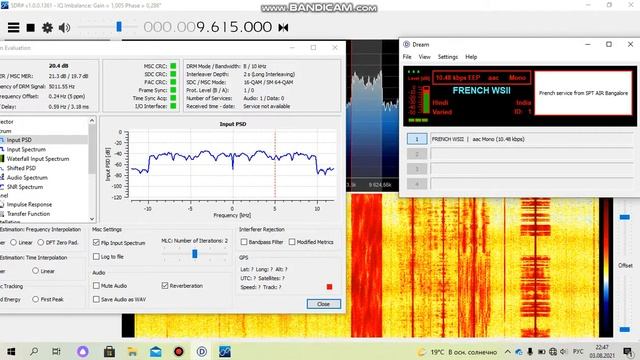
Task: Select service 2 button in Dream
Action: click(x=417, y=154)
